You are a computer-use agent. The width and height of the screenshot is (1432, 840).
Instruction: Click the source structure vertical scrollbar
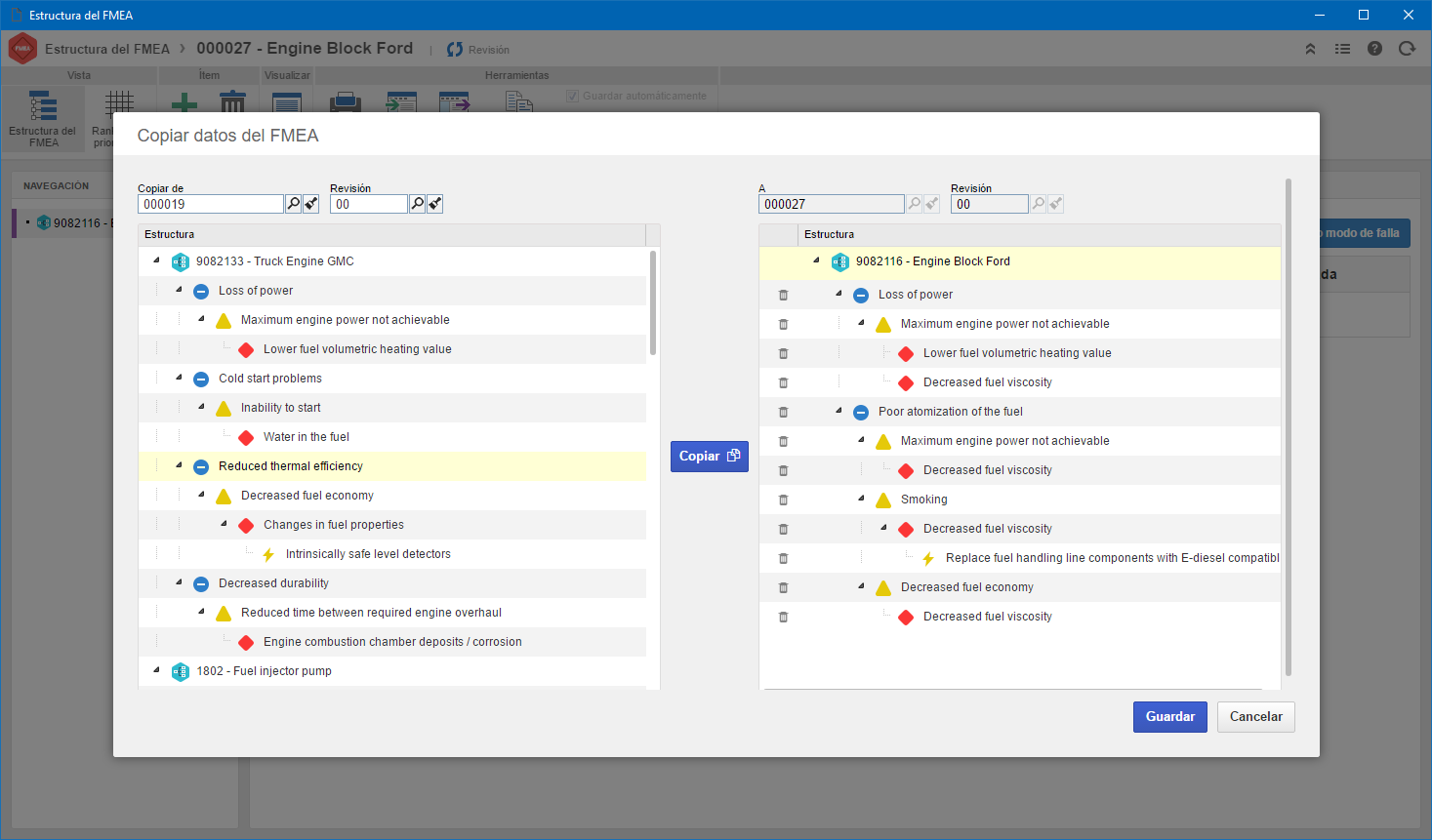pyautogui.click(x=653, y=302)
